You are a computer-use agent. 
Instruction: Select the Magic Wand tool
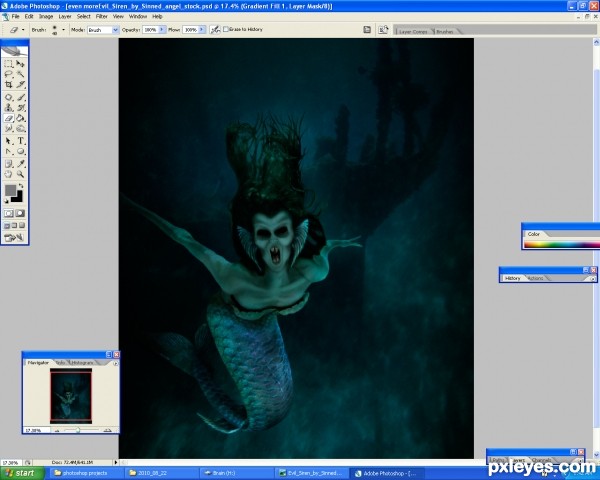pyautogui.click(x=20, y=74)
